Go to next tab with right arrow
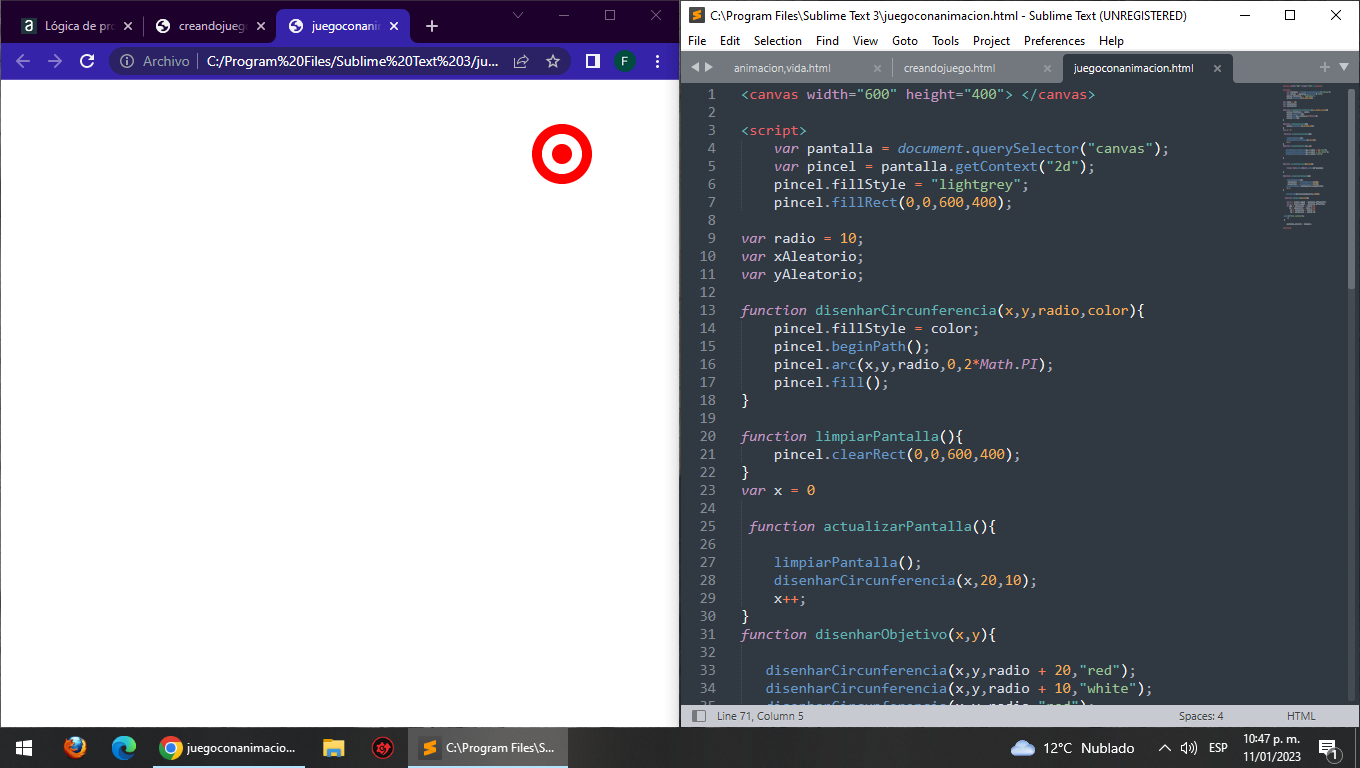 (710, 67)
